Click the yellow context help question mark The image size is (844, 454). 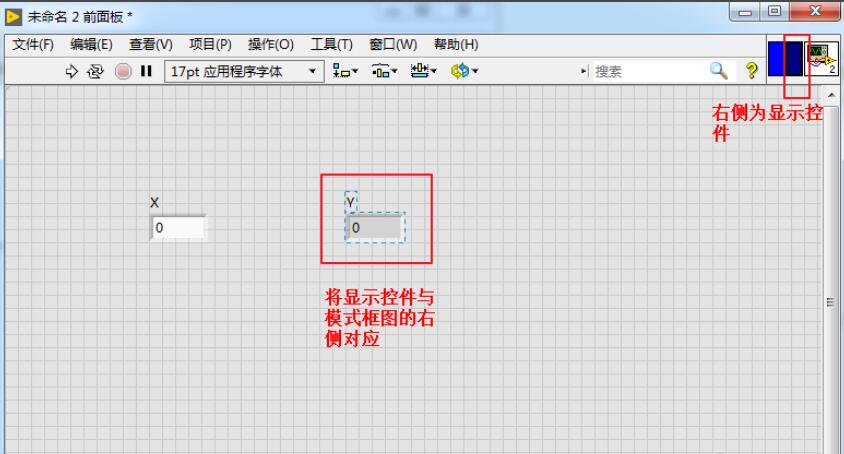[751, 71]
